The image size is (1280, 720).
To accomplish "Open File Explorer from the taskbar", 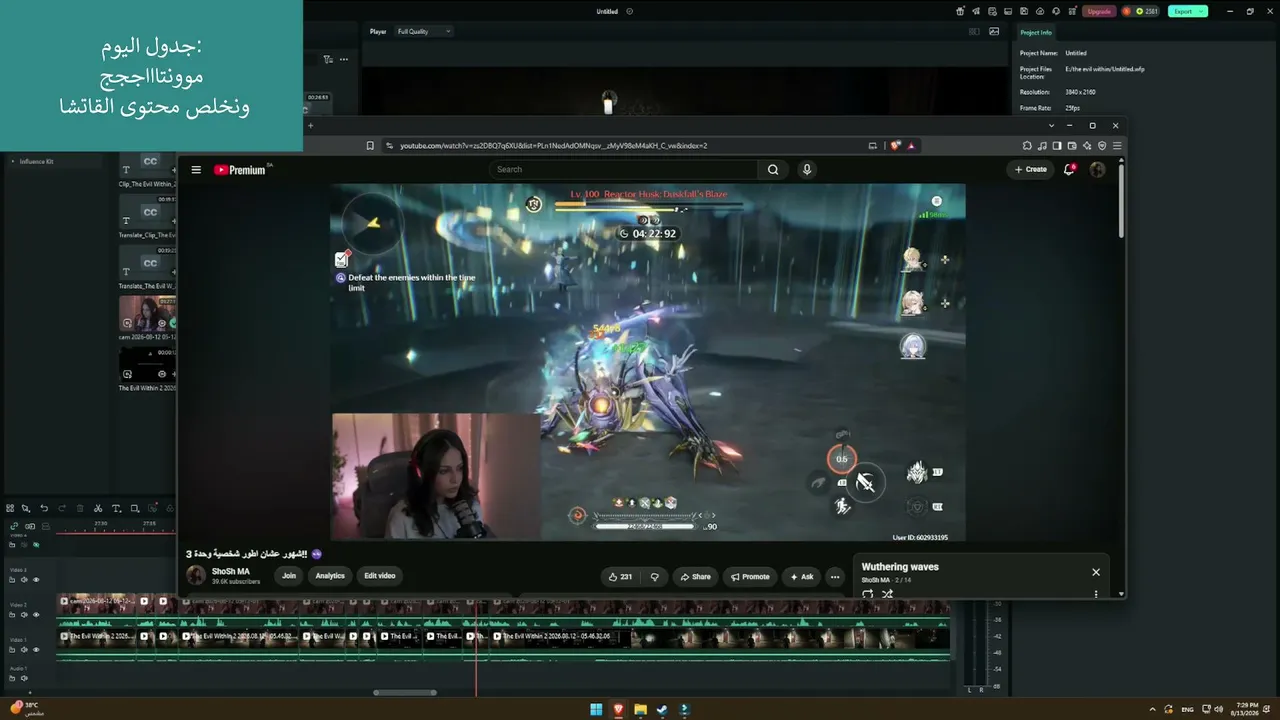I will click(640, 710).
